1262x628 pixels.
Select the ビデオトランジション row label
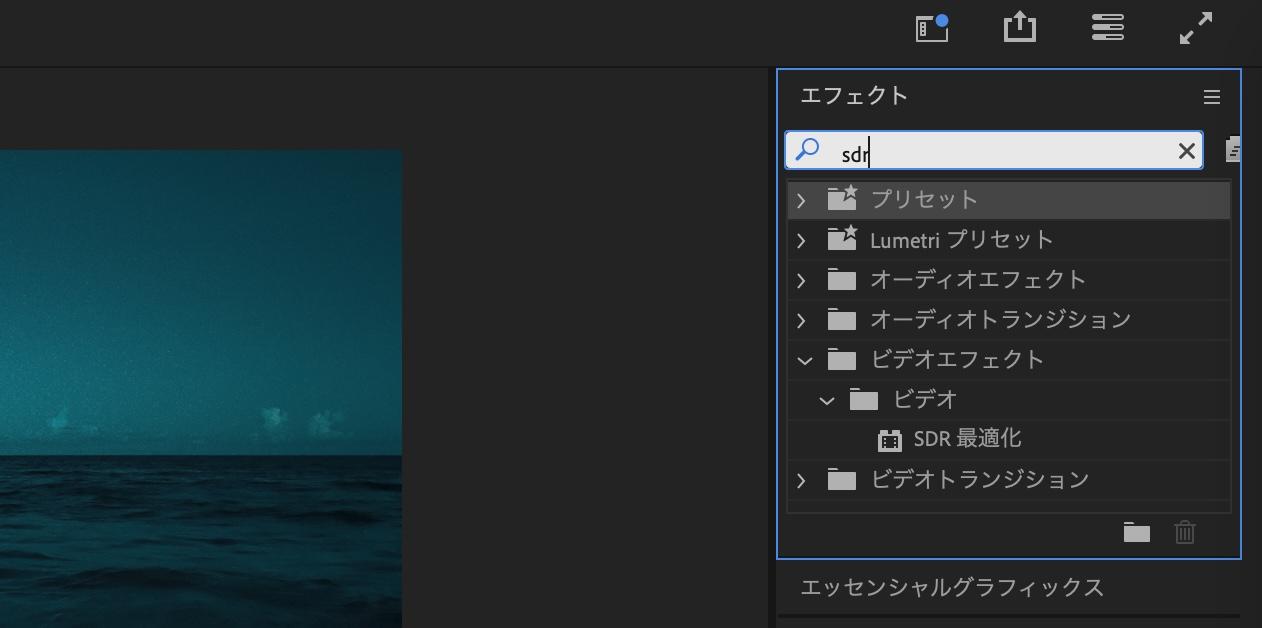[x=980, y=480]
